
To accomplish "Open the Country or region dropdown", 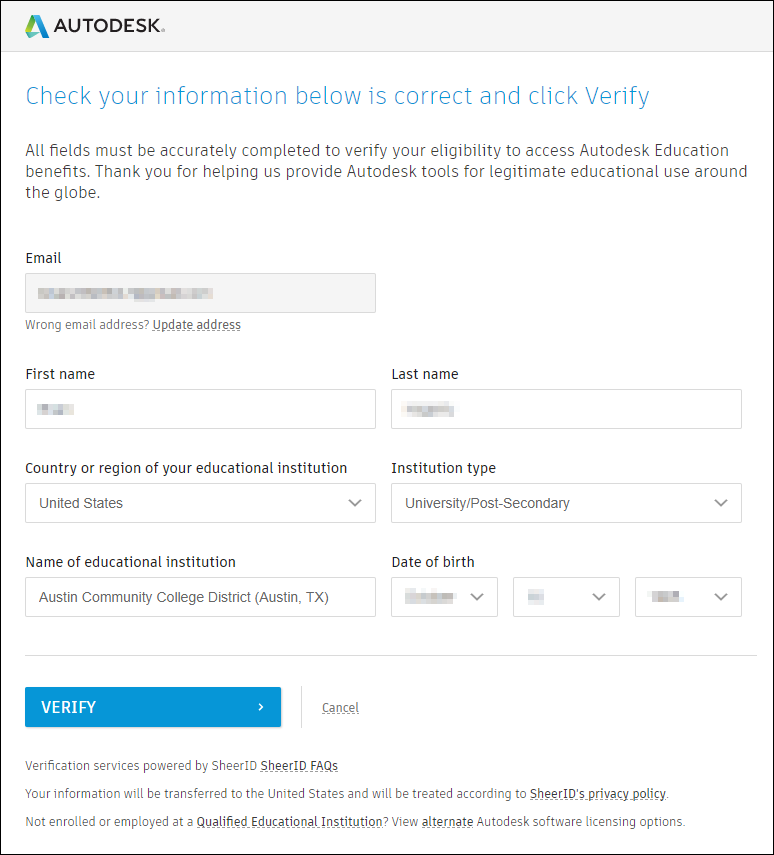I will [200, 503].
